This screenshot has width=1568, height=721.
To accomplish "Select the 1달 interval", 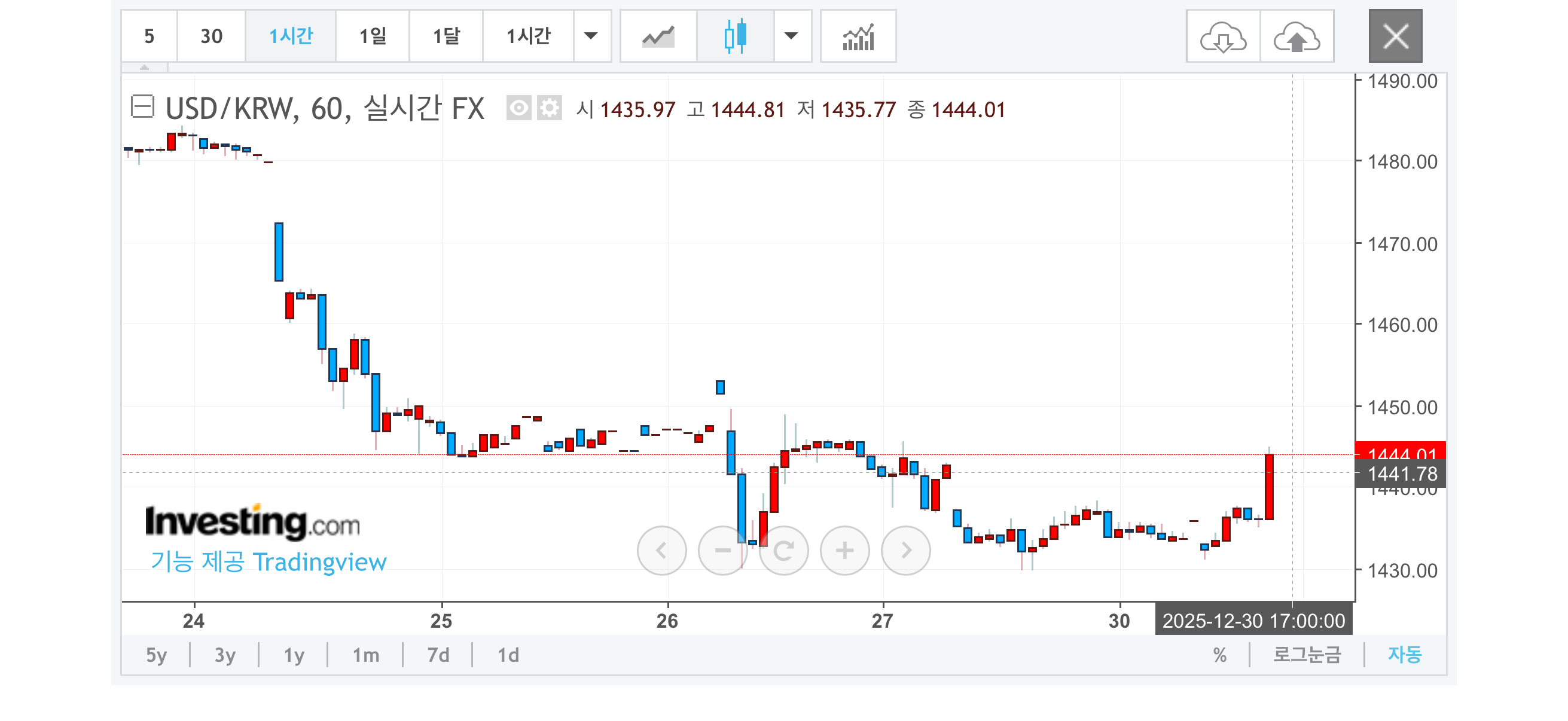I will [x=446, y=36].
